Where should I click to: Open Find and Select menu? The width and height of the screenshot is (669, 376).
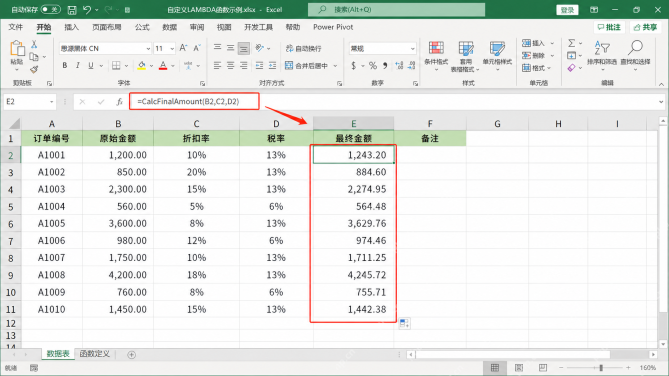pyautogui.click(x=635, y=56)
